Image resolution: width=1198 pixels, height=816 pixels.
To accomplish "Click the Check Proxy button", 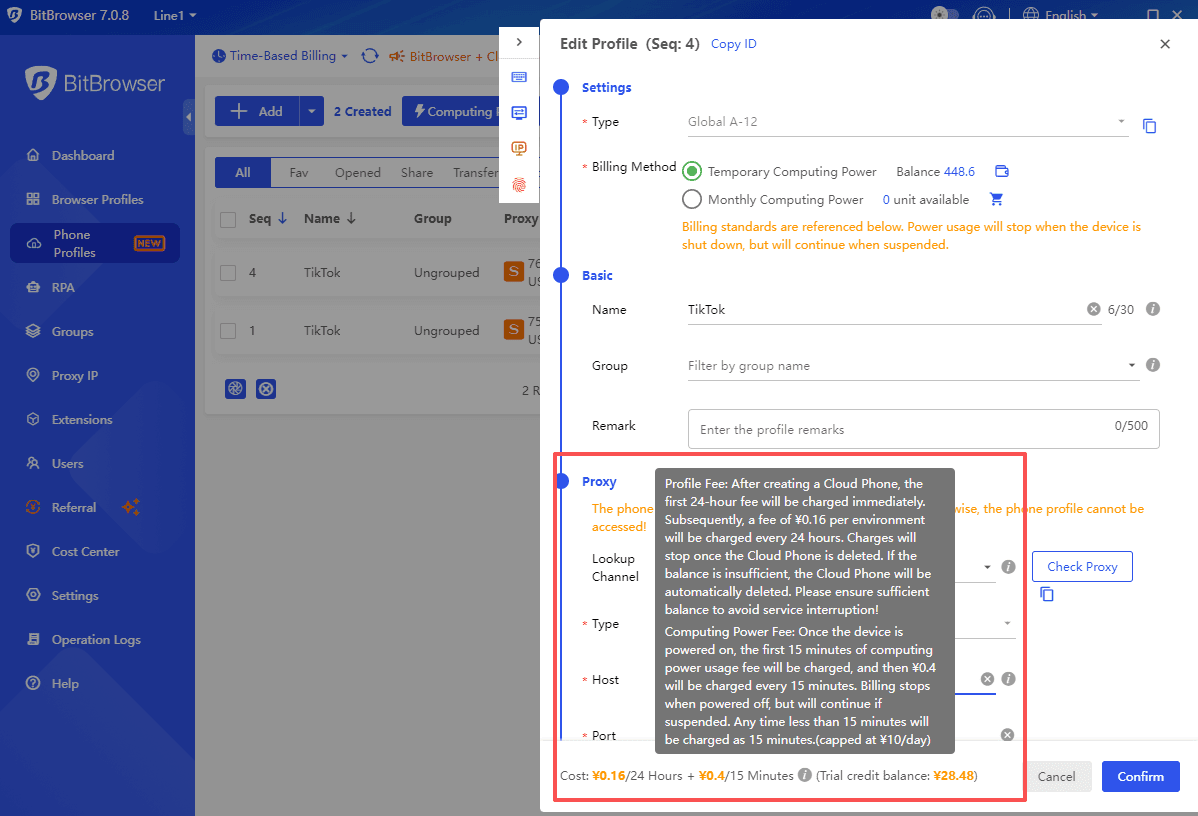I will click(1081, 566).
